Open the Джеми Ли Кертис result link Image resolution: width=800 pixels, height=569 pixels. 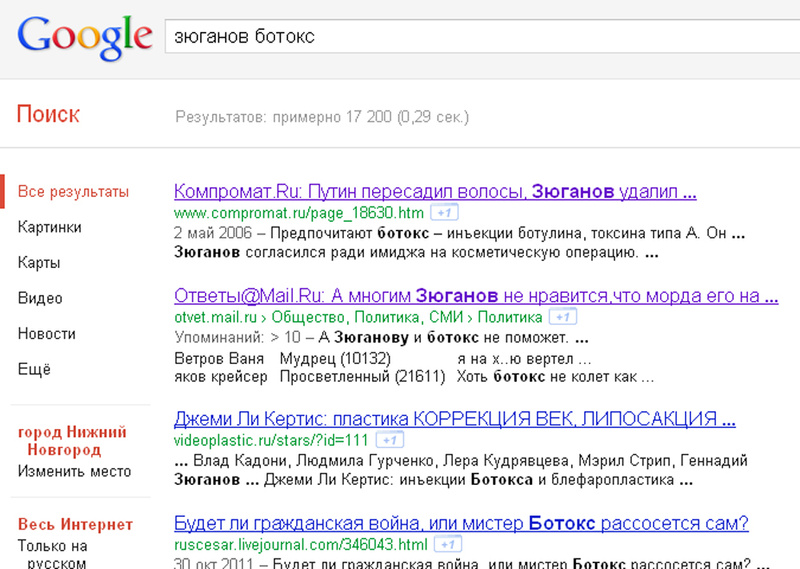[x=455, y=419]
